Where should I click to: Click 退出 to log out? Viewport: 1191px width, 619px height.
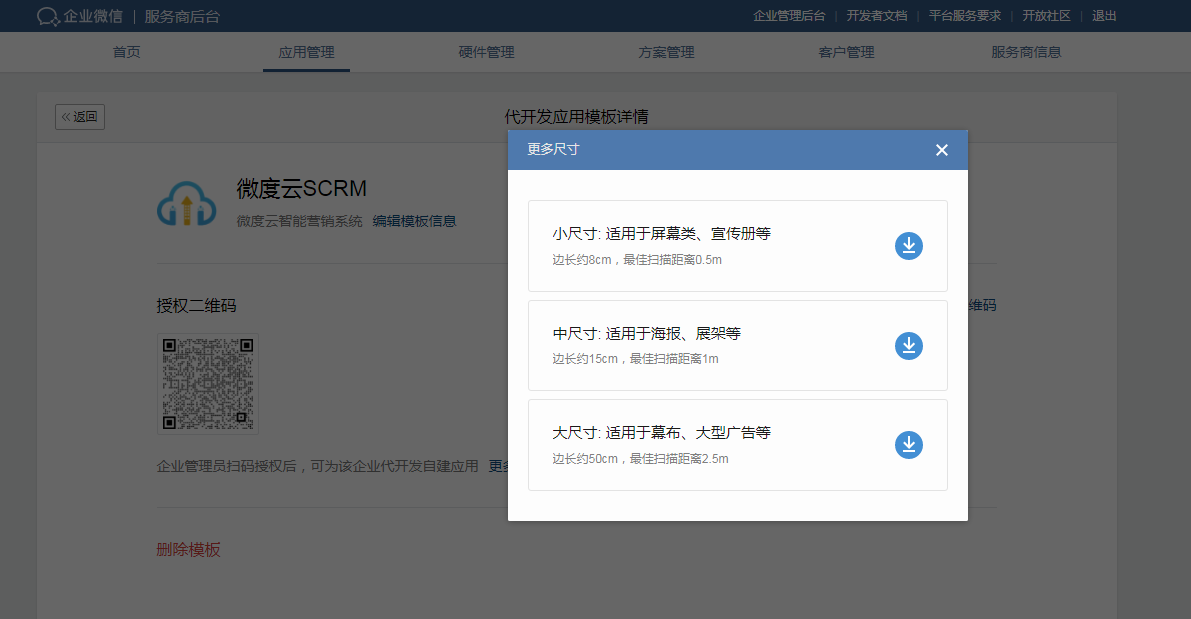[x=1104, y=16]
